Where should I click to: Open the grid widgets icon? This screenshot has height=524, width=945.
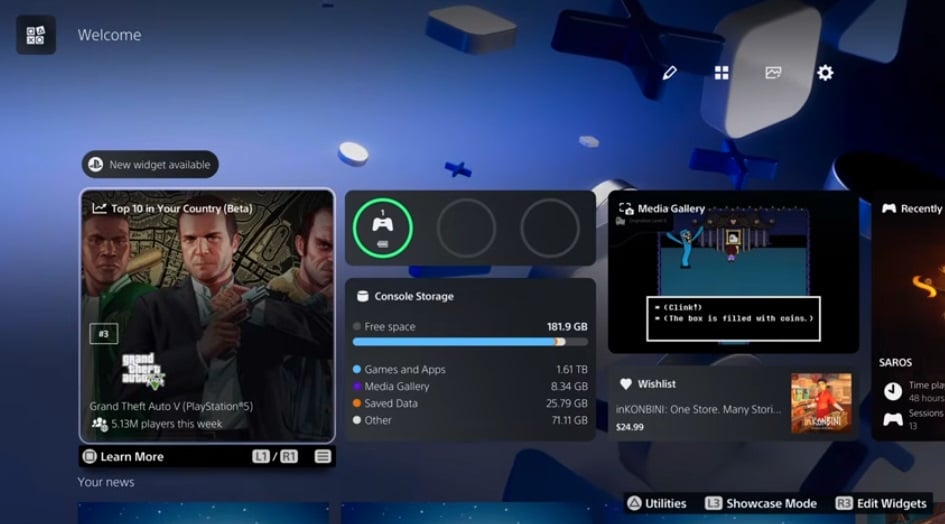721,73
